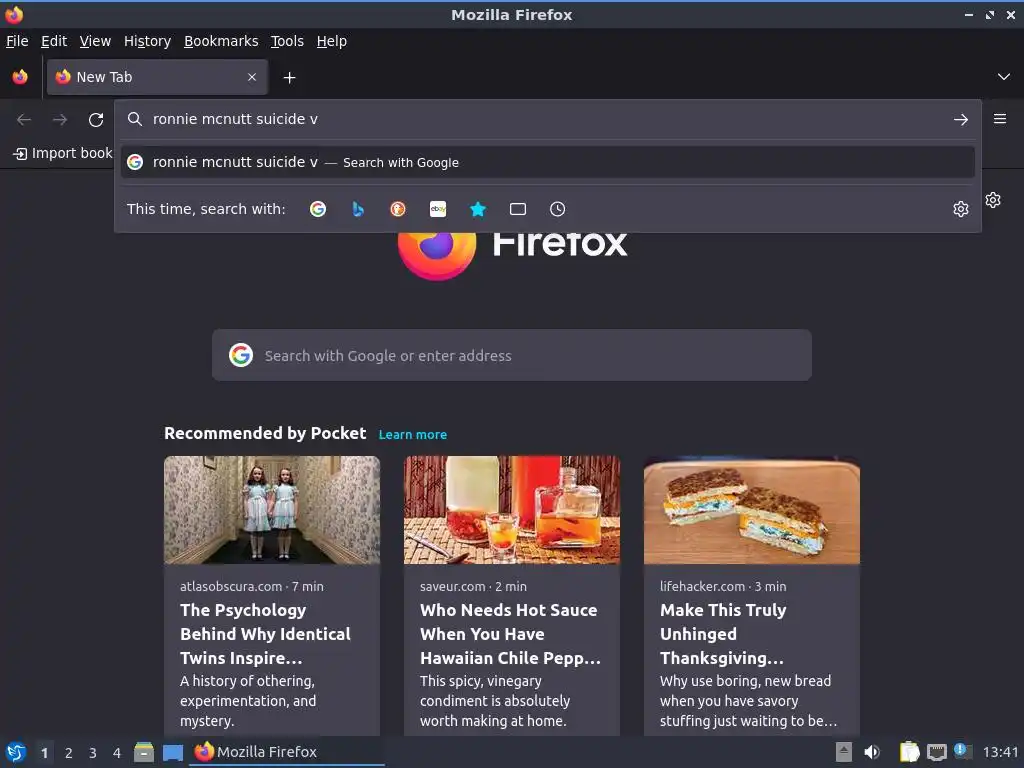
Task: Open the removable media eject tray icon
Action: (844, 752)
